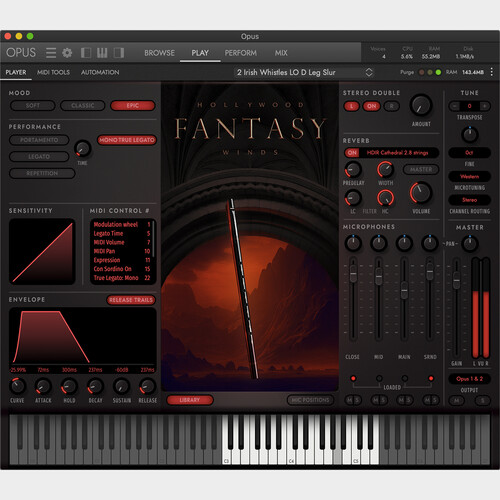Open the three-dot instrument options menu
This screenshot has width=500, height=500.
click(x=491, y=72)
